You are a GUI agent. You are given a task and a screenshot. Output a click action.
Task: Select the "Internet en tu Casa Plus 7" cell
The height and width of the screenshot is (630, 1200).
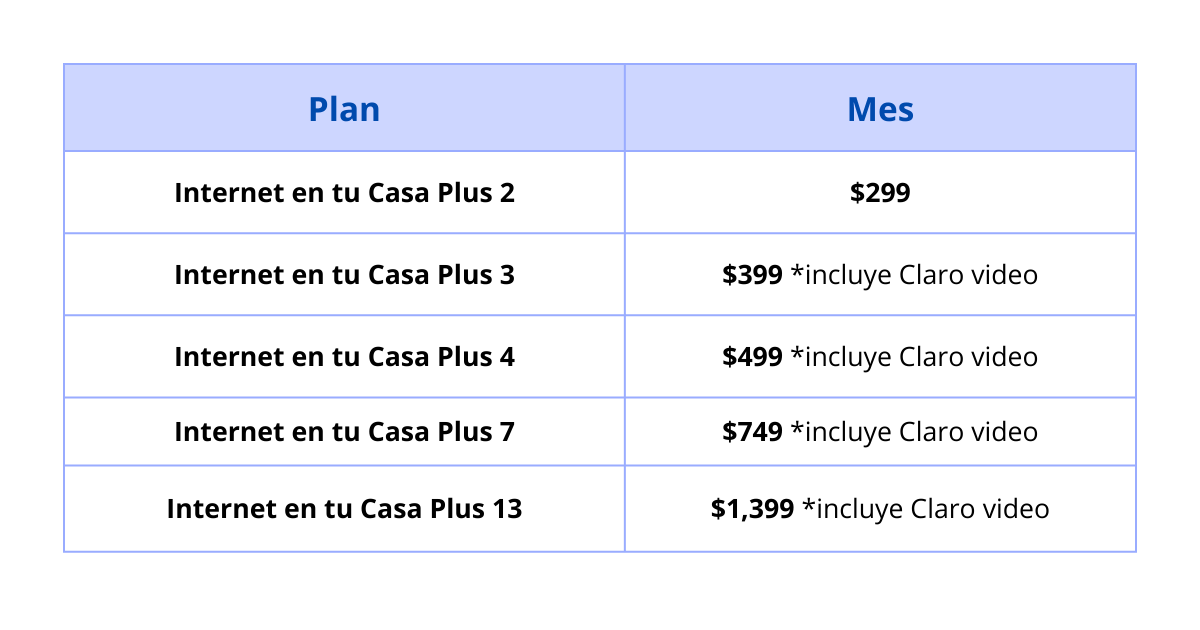coord(344,432)
